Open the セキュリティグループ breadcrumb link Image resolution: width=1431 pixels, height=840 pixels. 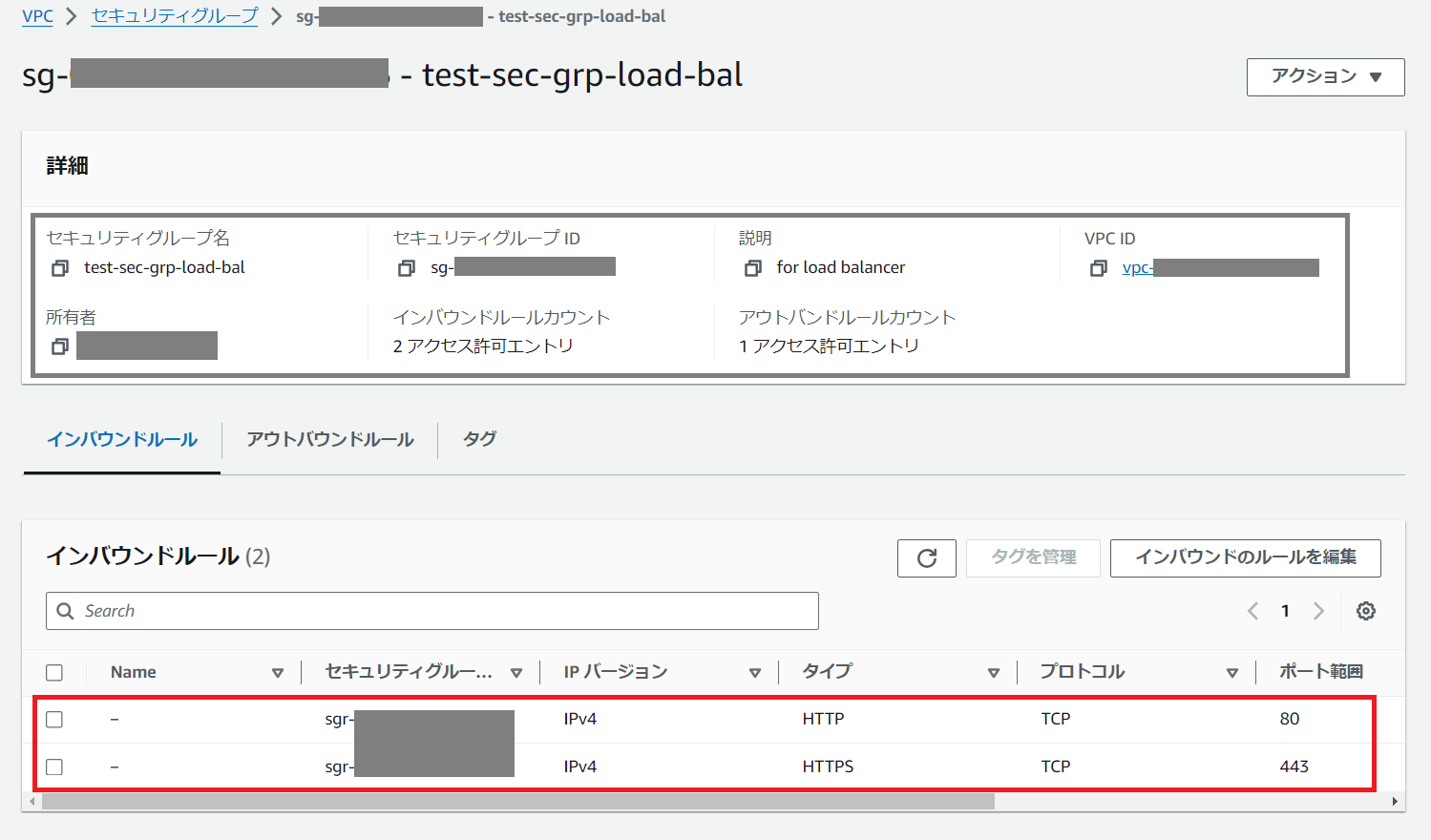[175, 16]
